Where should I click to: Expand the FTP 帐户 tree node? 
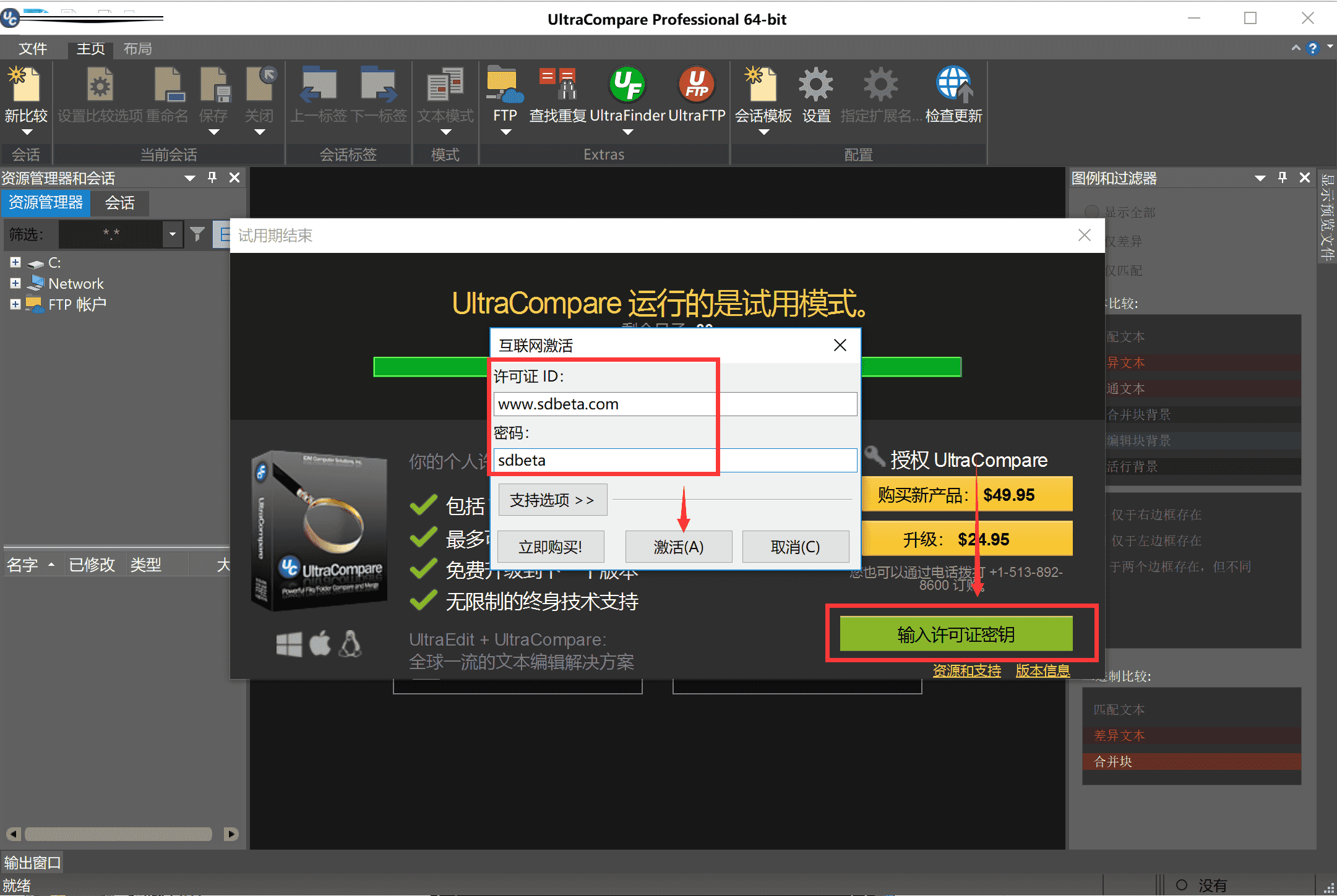[x=15, y=304]
